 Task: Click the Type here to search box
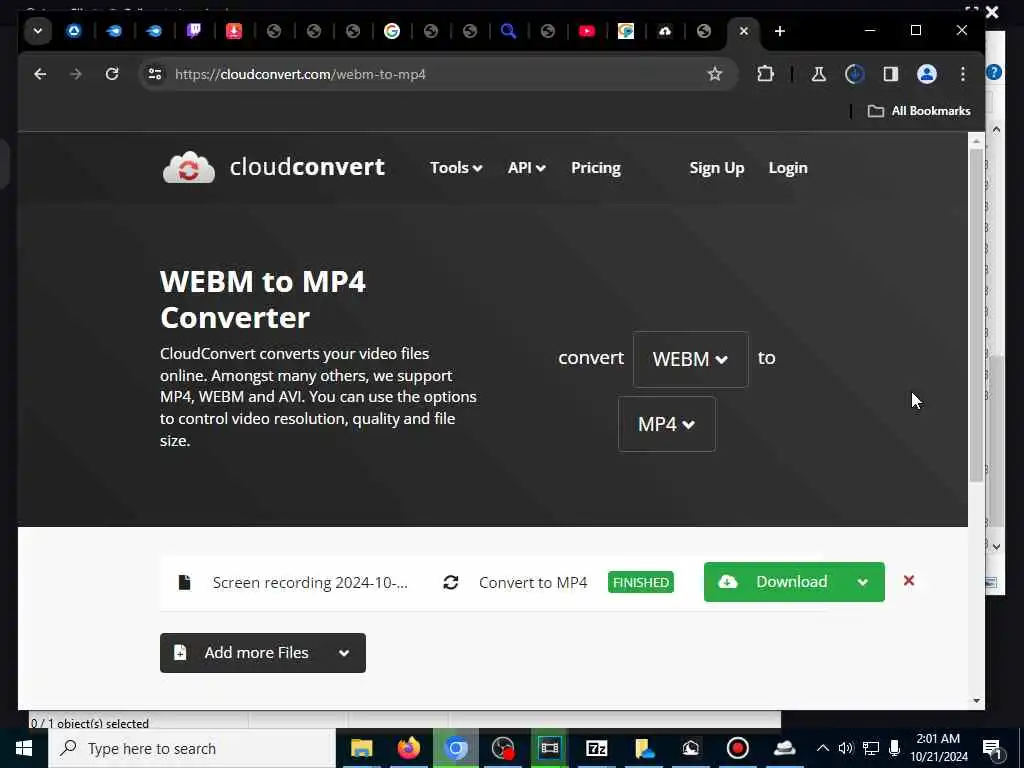click(191, 748)
